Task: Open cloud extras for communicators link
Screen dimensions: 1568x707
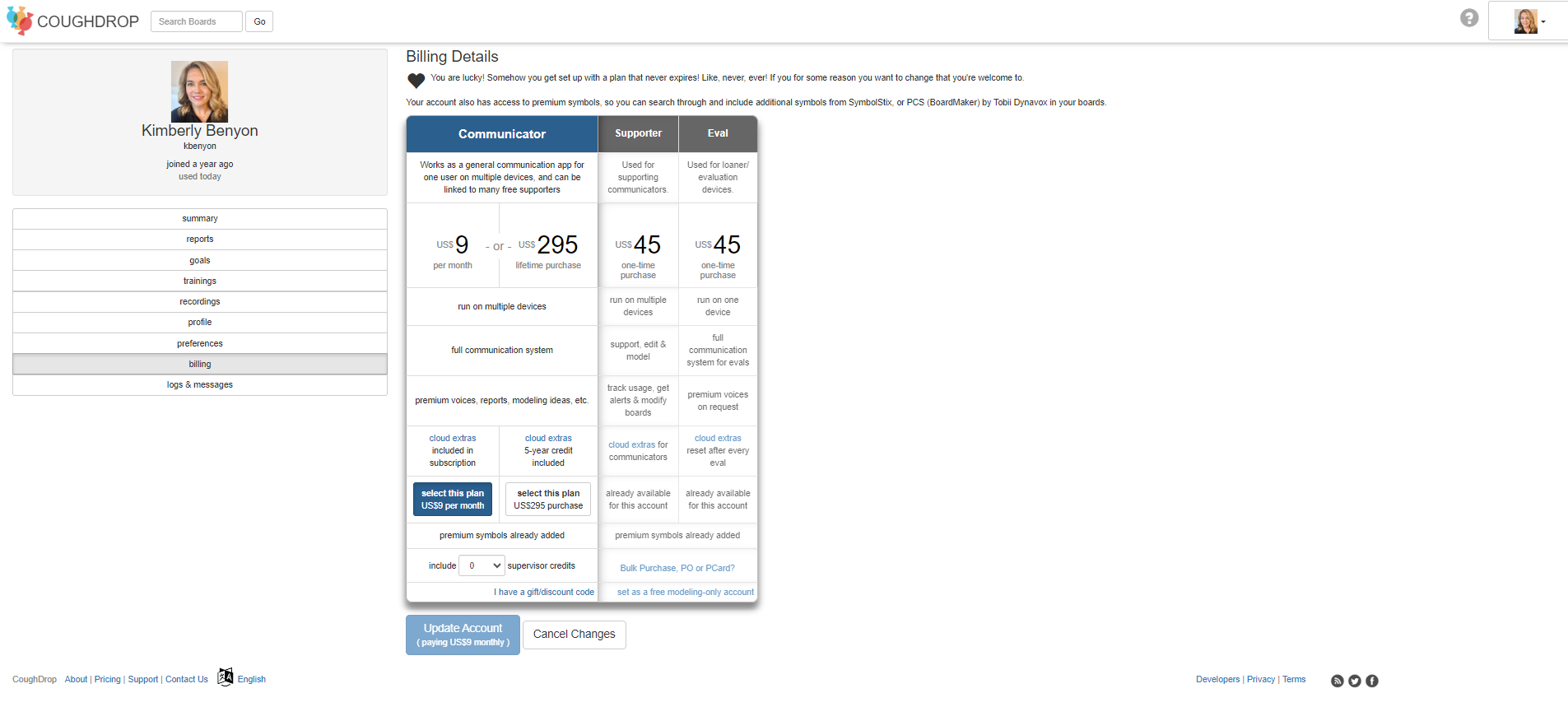Action: (x=632, y=445)
